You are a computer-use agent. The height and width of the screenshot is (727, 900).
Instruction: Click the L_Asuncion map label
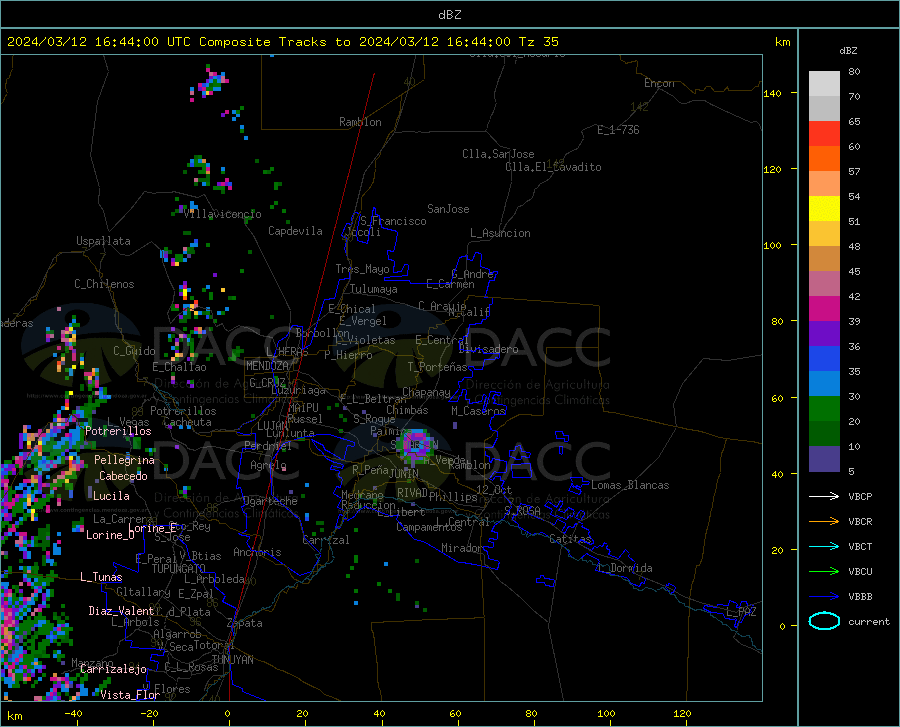pos(500,233)
